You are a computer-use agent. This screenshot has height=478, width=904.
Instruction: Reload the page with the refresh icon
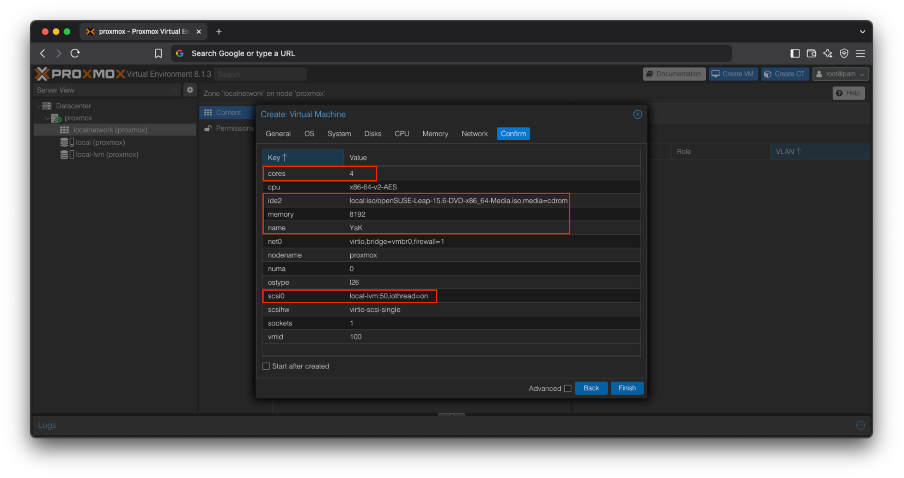75,53
